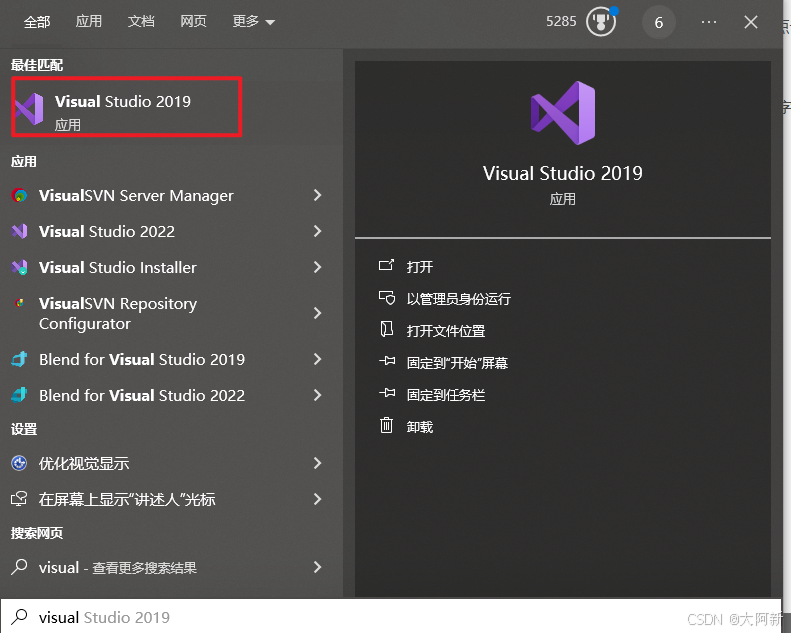Image resolution: width=791 pixels, height=633 pixels.
Task: Click the trash icon for 卸载
Action: click(386, 425)
